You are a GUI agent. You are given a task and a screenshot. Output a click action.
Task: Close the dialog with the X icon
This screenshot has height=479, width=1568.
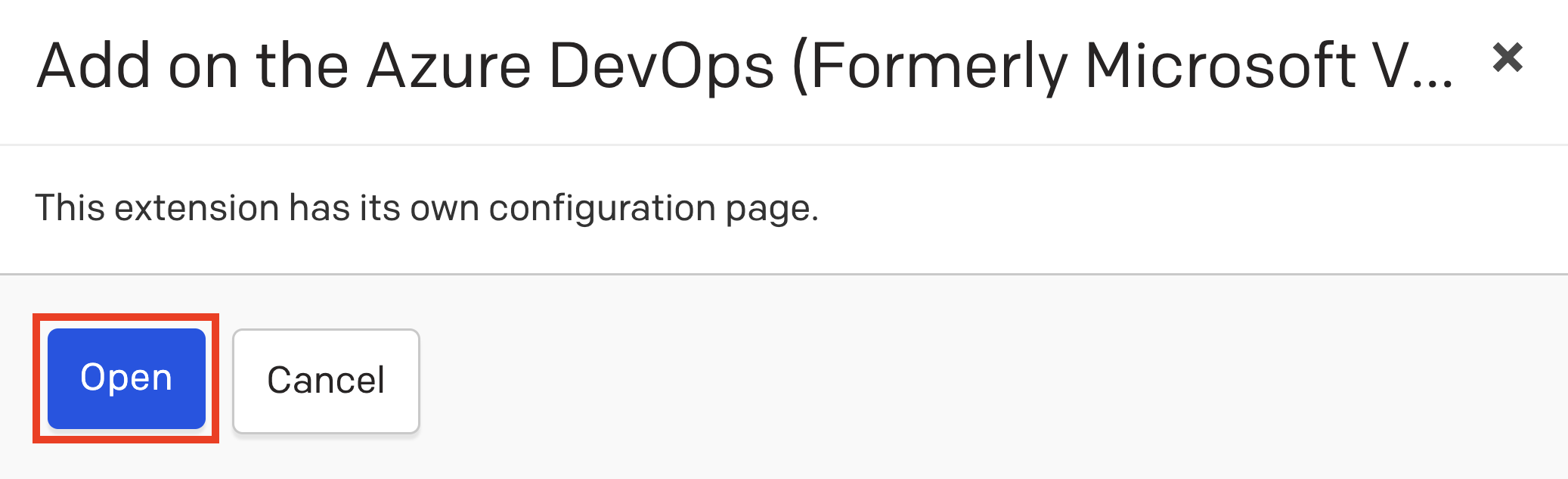1508,58
